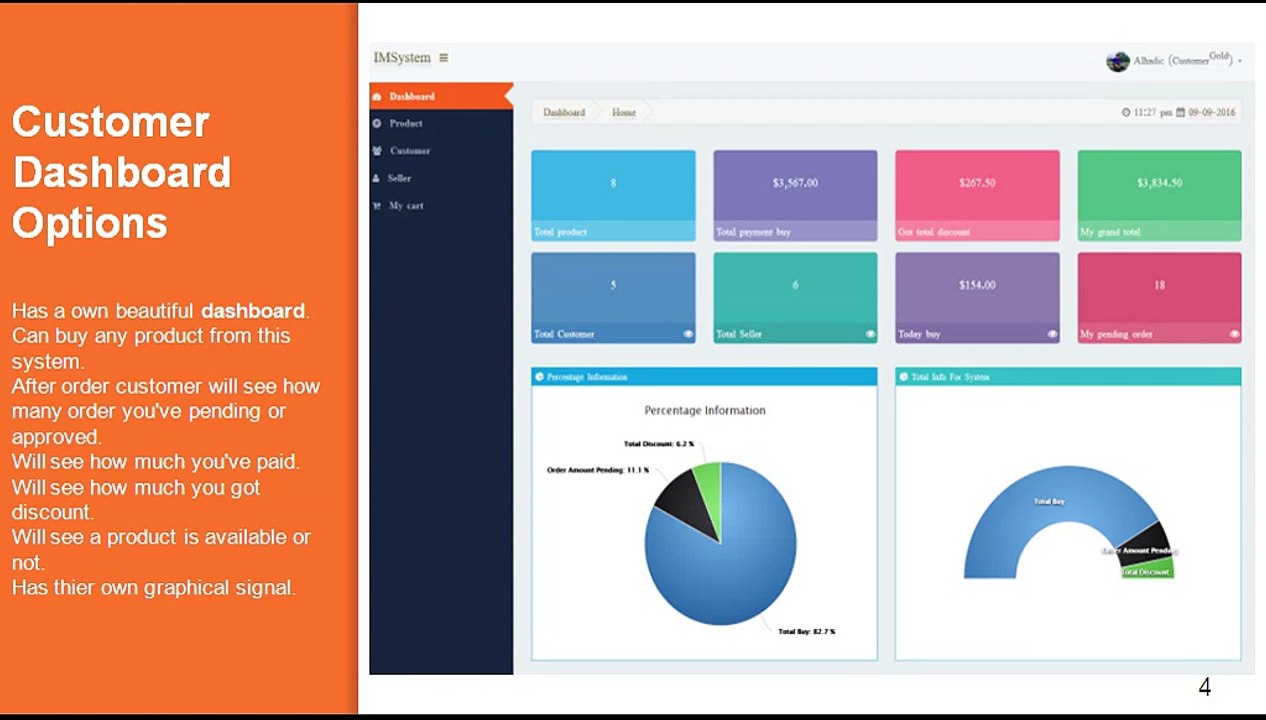Open the My grand total card
Screen dimensions: 1266x720
pos(1159,196)
